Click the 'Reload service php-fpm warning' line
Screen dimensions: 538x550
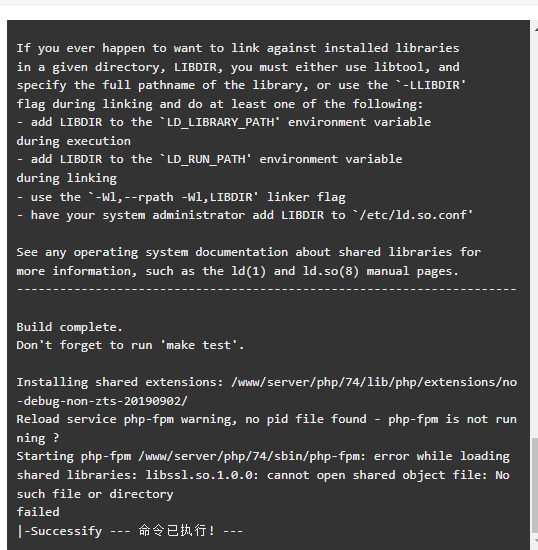click(x=267, y=420)
